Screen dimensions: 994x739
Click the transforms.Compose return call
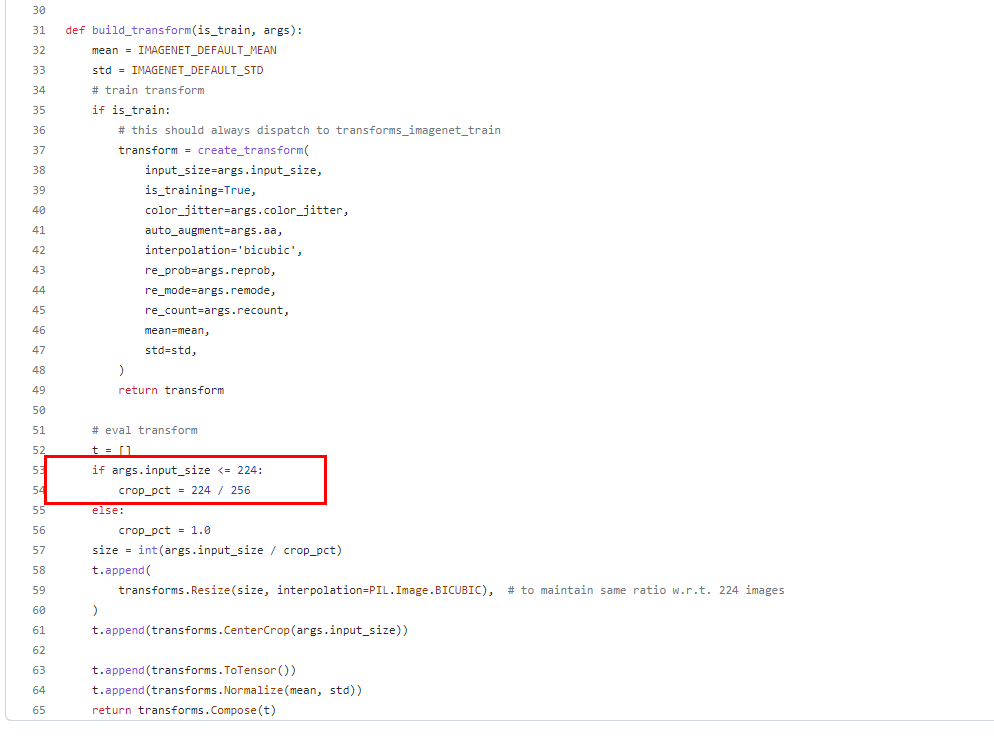tap(230, 710)
